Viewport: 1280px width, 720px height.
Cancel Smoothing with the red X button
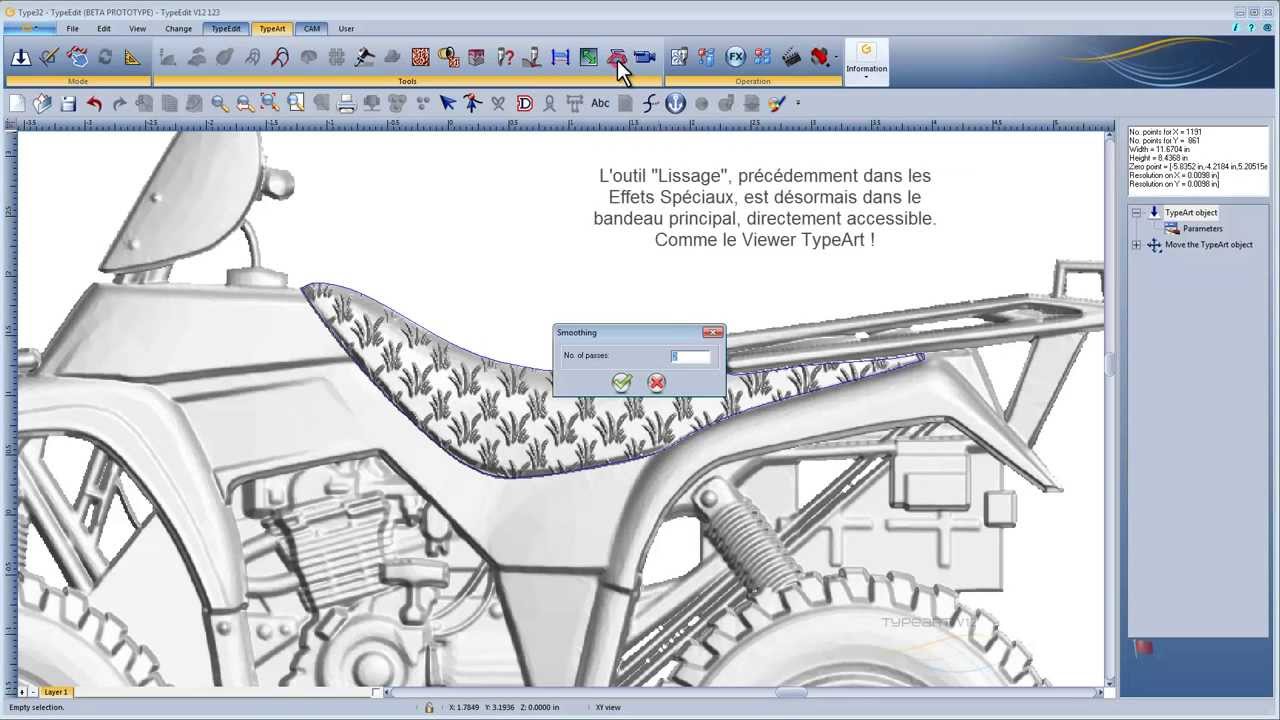click(656, 383)
